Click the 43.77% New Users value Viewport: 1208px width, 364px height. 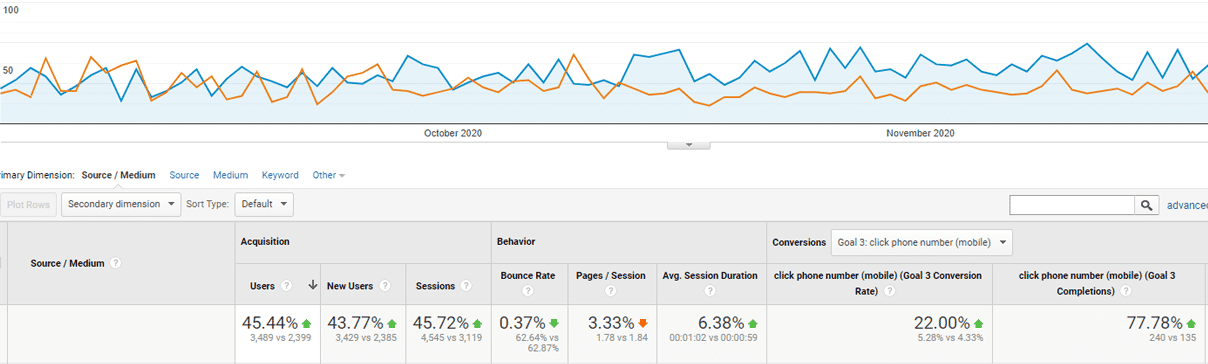(x=355, y=323)
